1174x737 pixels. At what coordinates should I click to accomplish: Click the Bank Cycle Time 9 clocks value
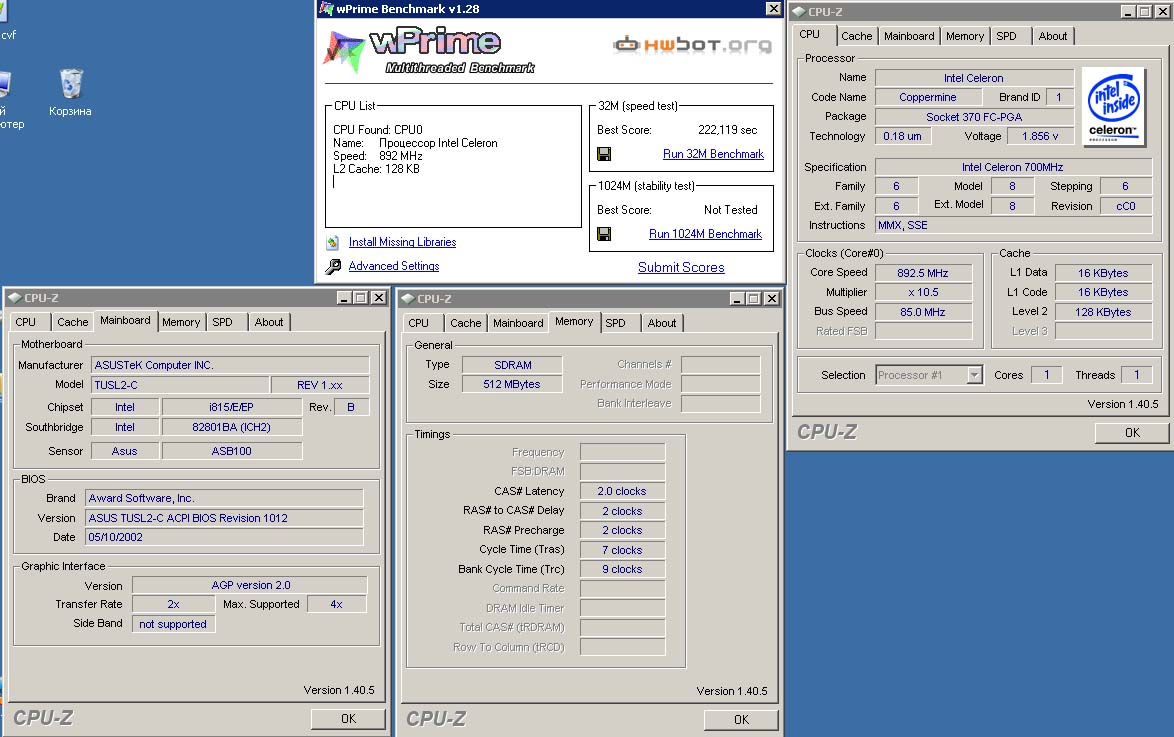click(622, 569)
